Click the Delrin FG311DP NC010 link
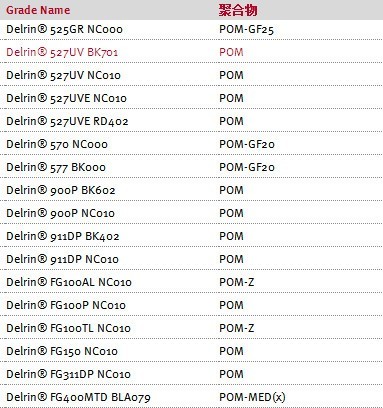Image resolution: width=383 pixels, height=408 pixels. coord(68,374)
